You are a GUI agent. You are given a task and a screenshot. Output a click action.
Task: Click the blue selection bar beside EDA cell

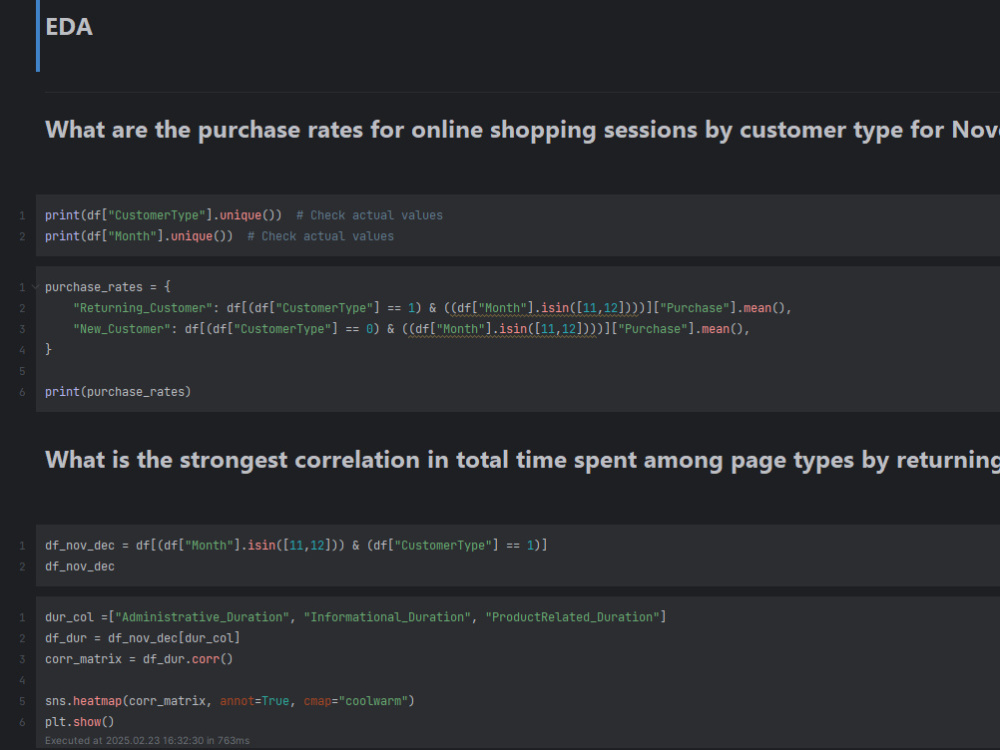coord(38,36)
